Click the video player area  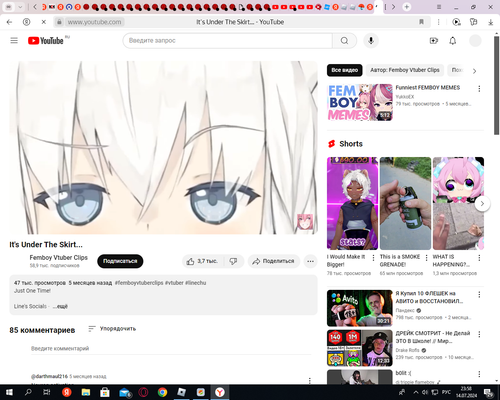[x=163, y=147]
